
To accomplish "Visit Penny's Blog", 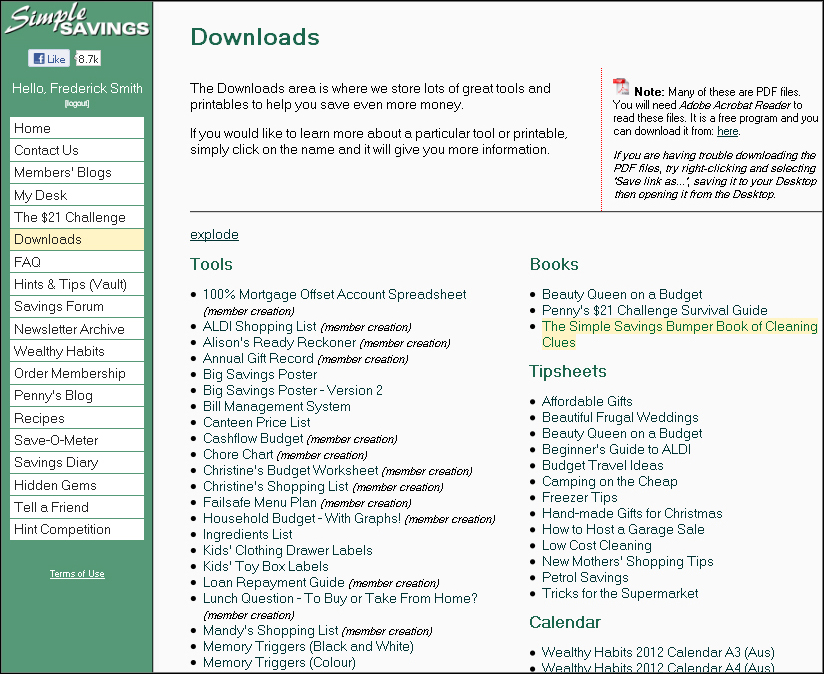I will tap(77, 396).
